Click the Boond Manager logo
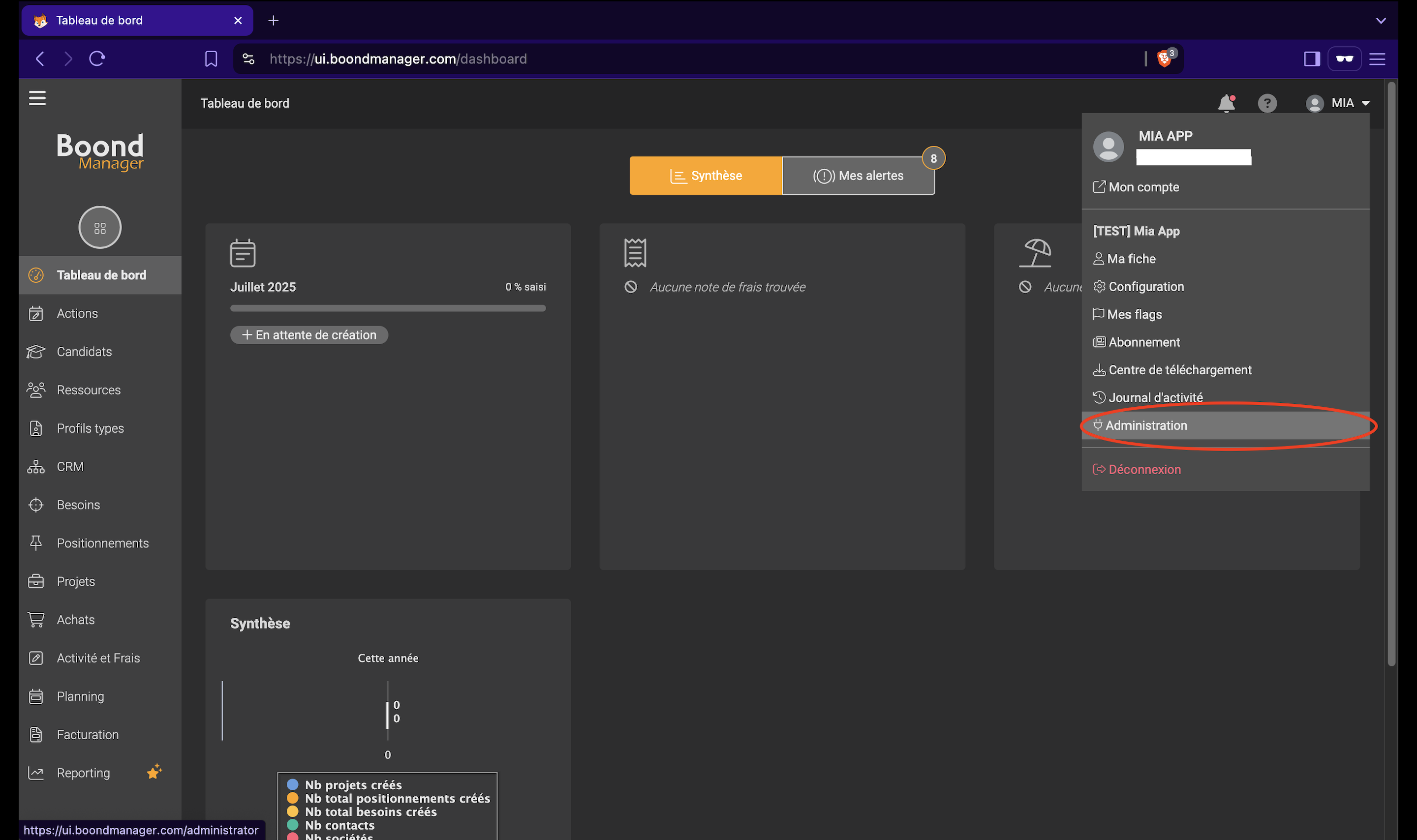 100,151
